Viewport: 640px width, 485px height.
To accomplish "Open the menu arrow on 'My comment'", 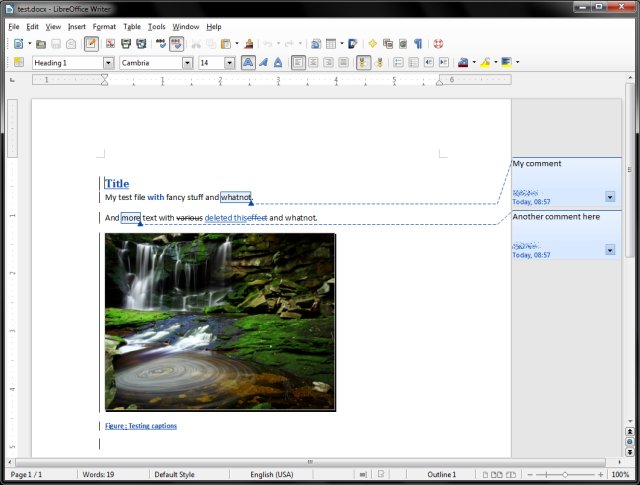I will [x=610, y=197].
